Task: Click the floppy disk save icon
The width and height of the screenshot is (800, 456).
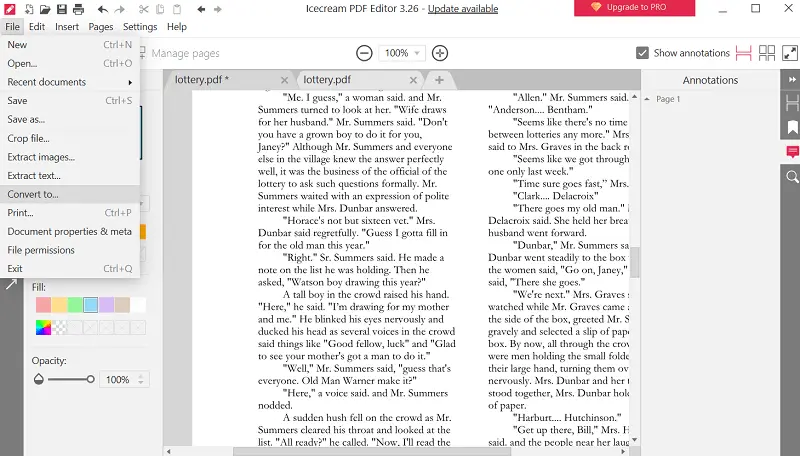Action: coord(62,9)
